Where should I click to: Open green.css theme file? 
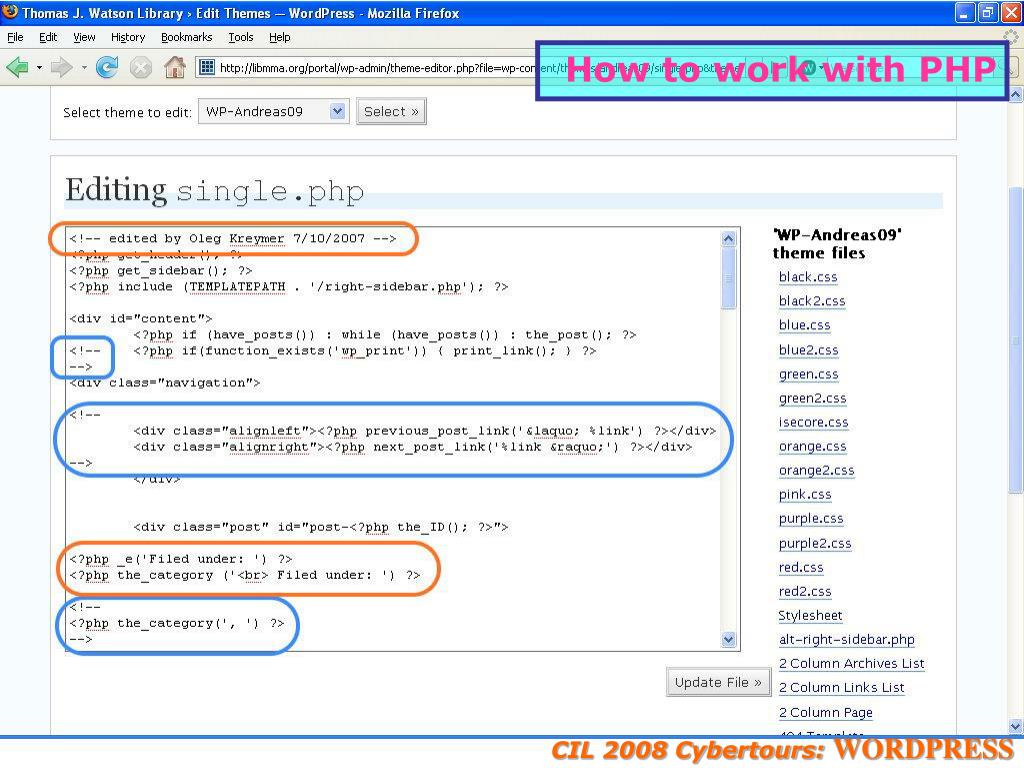tap(808, 374)
